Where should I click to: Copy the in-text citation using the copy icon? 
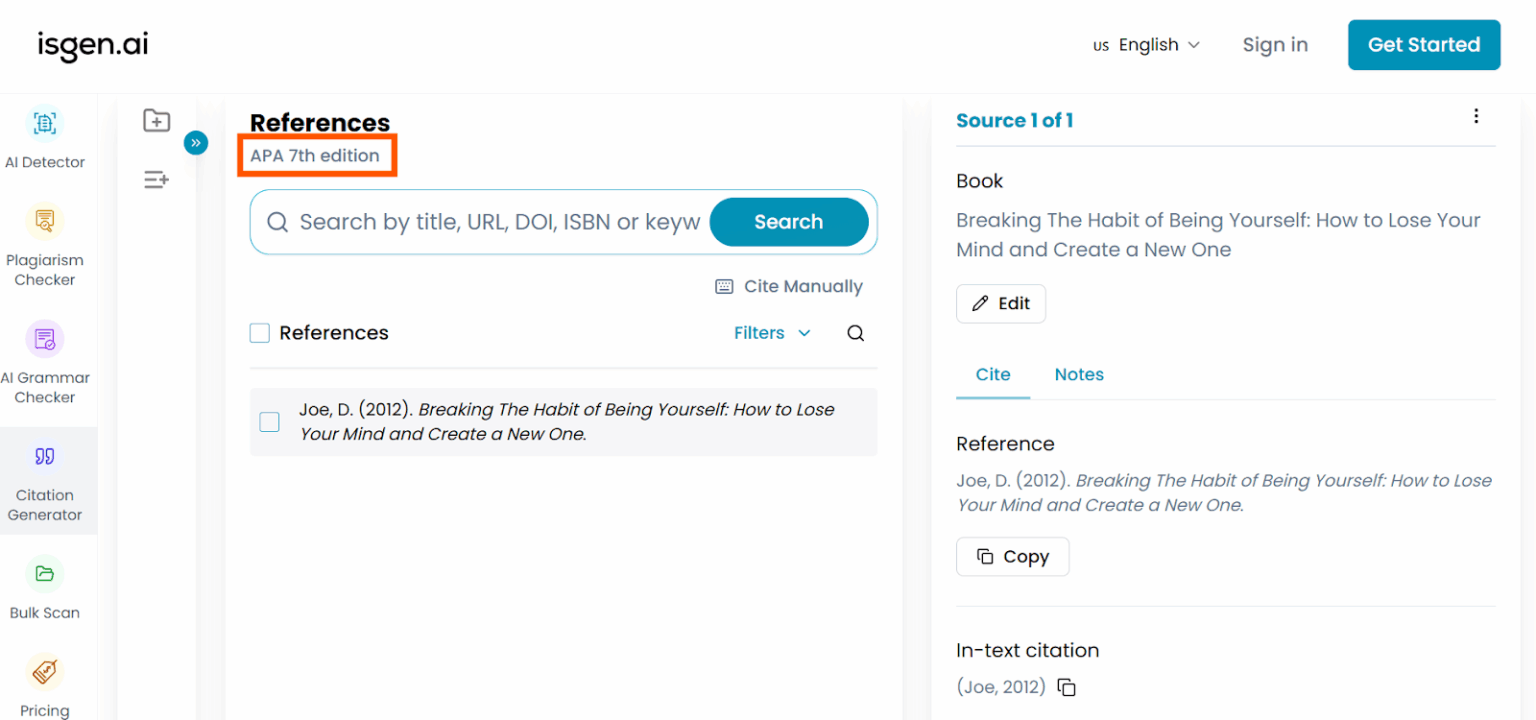point(1066,687)
